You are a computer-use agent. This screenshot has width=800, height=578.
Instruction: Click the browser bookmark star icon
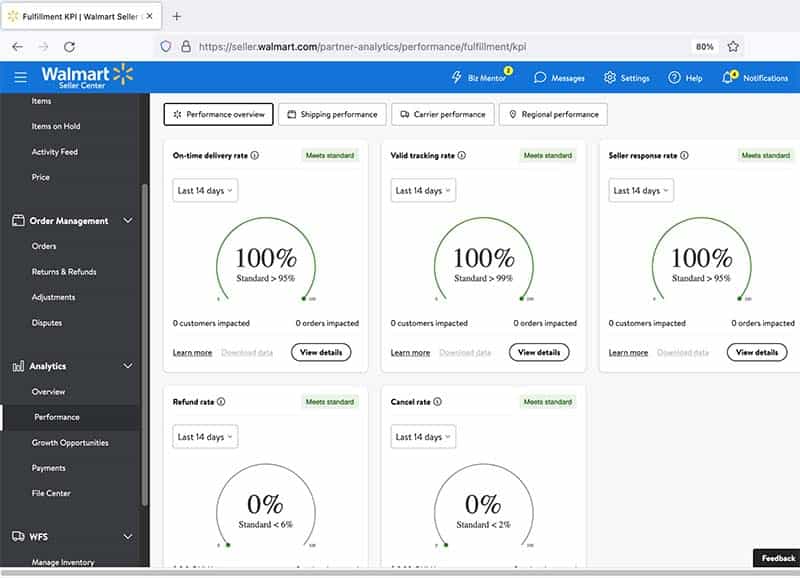[x=733, y=46]
